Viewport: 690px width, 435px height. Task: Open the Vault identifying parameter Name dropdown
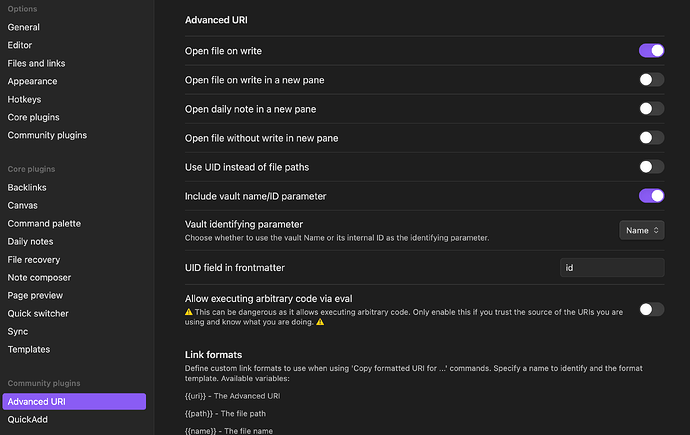641,230
